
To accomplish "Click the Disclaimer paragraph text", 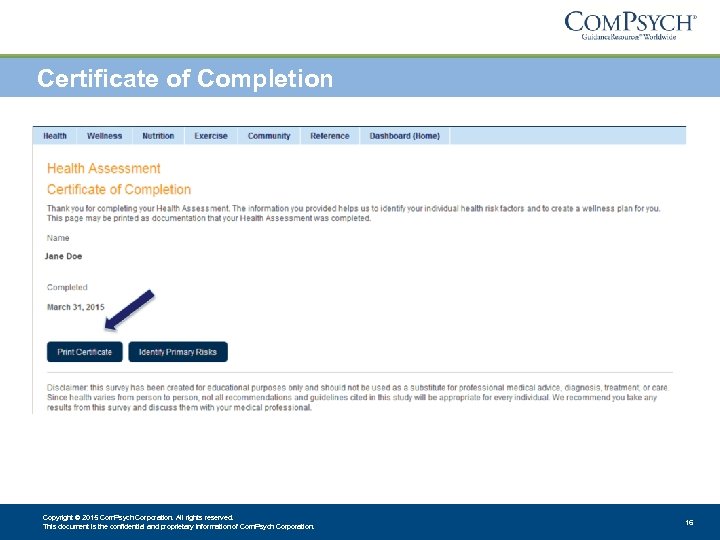I will pyautogui.click(x=358, y=397).
